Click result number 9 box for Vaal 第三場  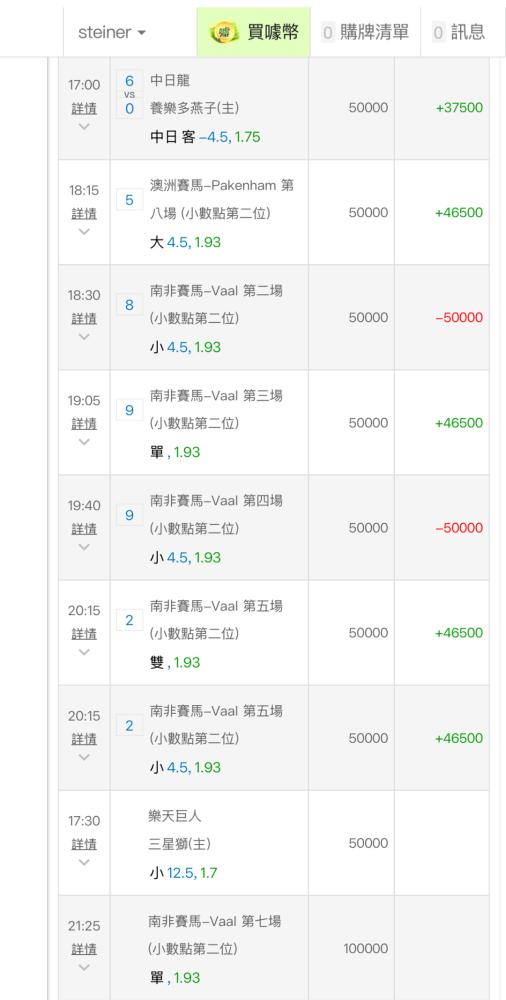[x=130, y=410]
